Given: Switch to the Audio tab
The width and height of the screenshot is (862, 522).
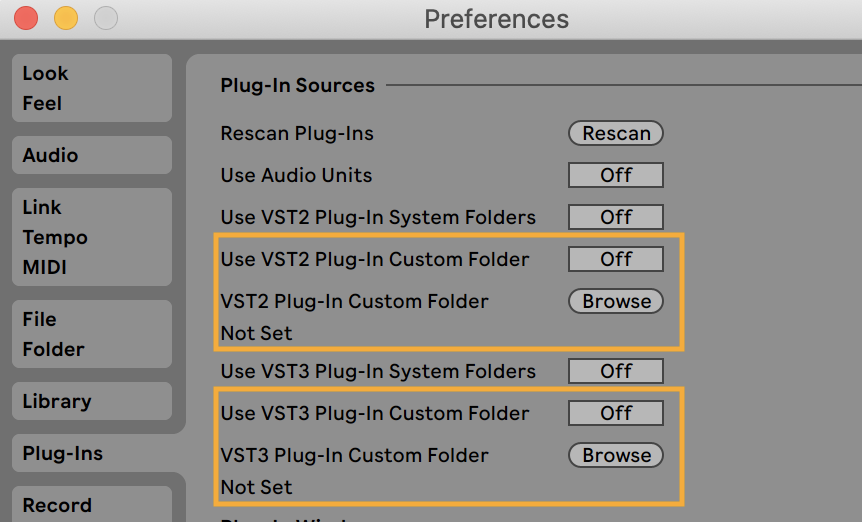Looking at the screenshot, I should click(x=90, y=155).
